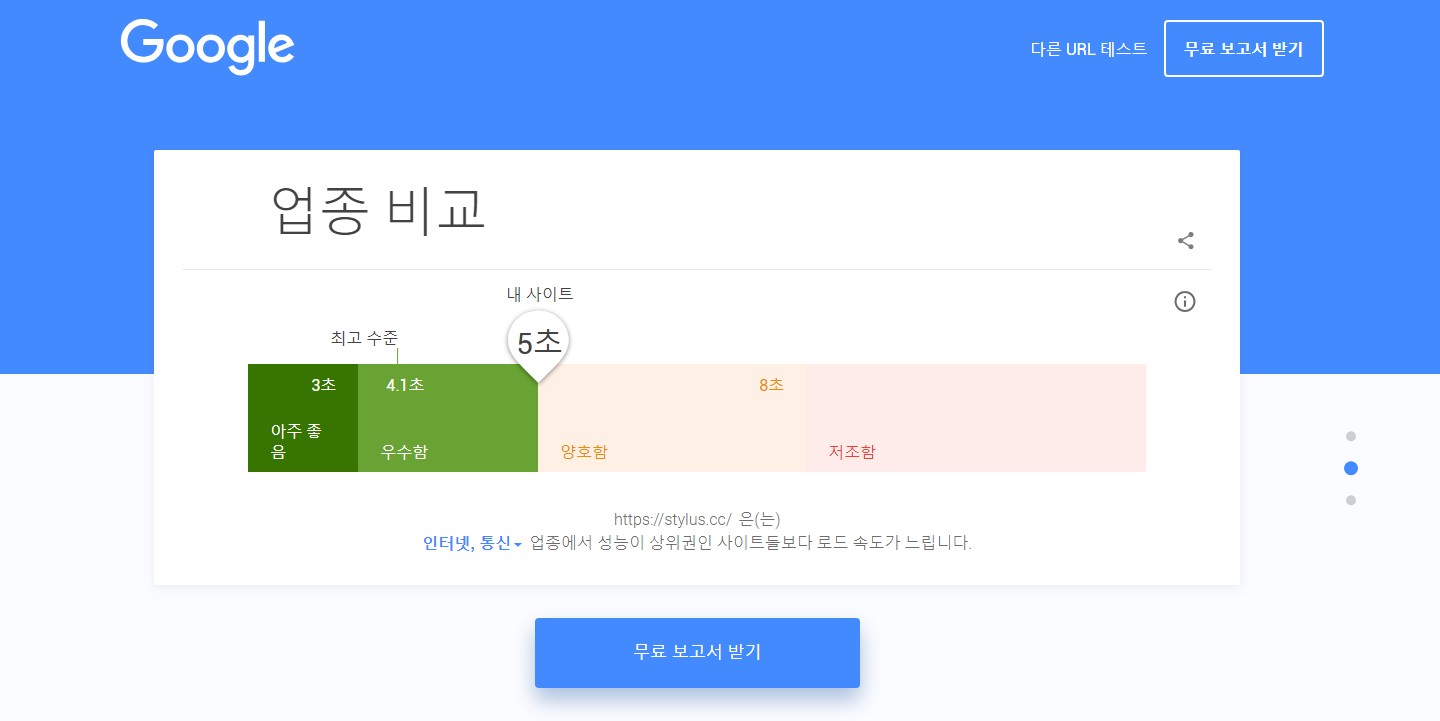Click the '최고 수준' benchmark label

[364, 338]
